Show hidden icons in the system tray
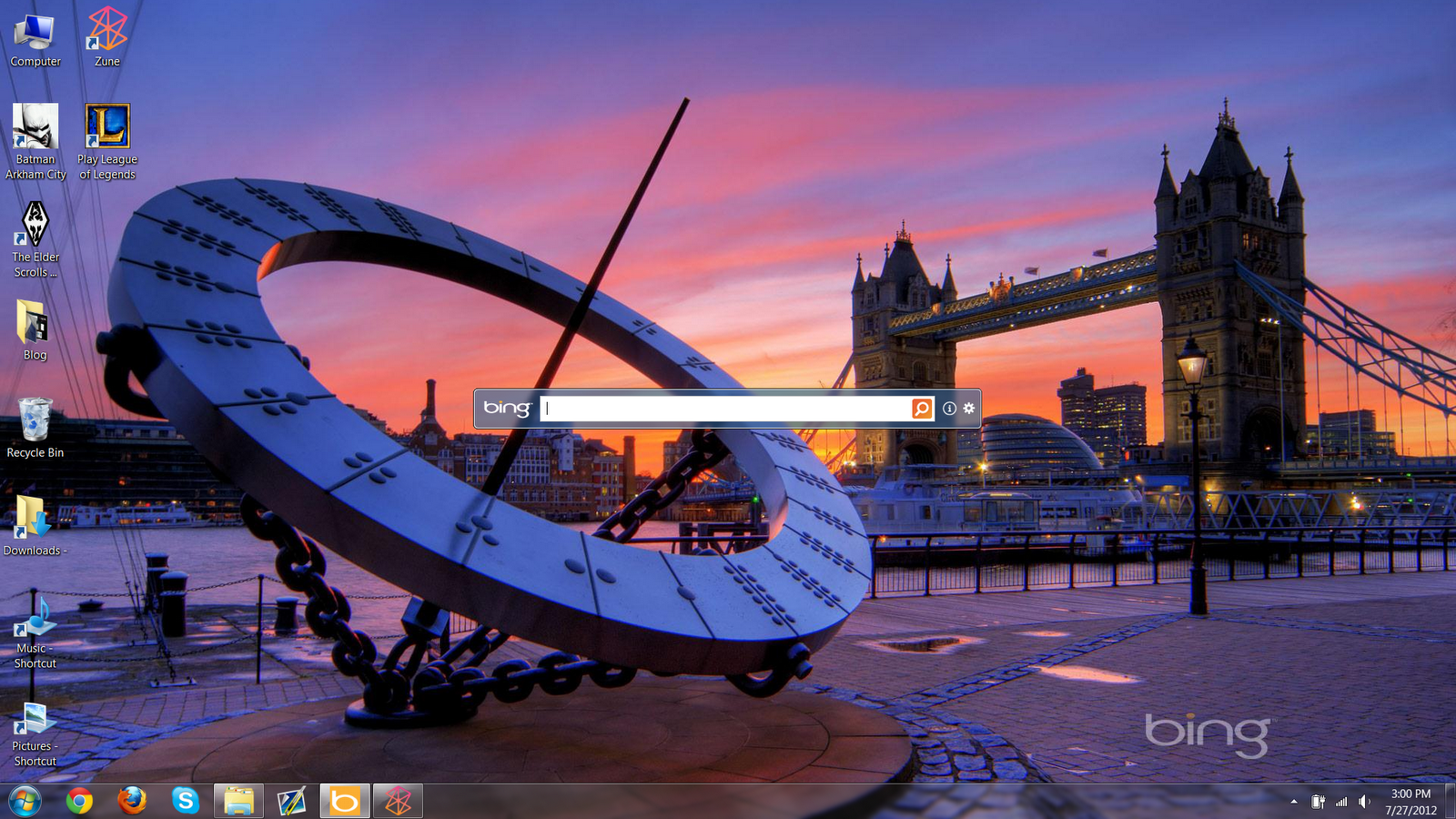The height and width of the screenshot is (819, 1456). 1294,802
